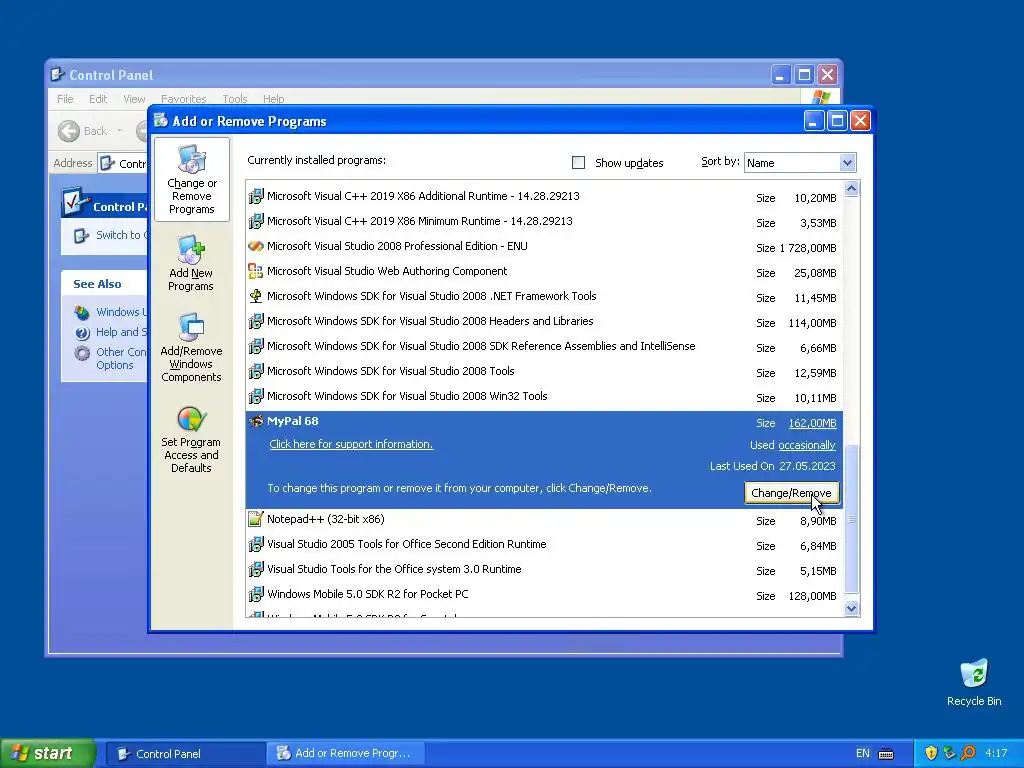
Task: Click the keyboard icon in taskbar
Action: [x=886, y=754]
